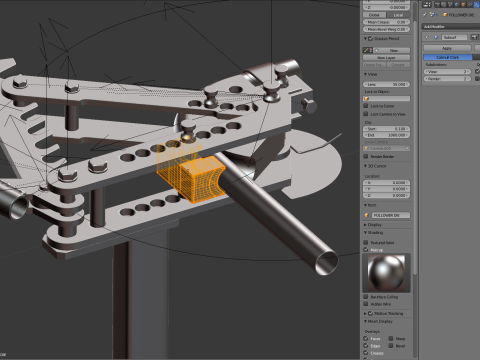Open the Add Modifier dropdown

pyautogui.click(x=451, y=27)
